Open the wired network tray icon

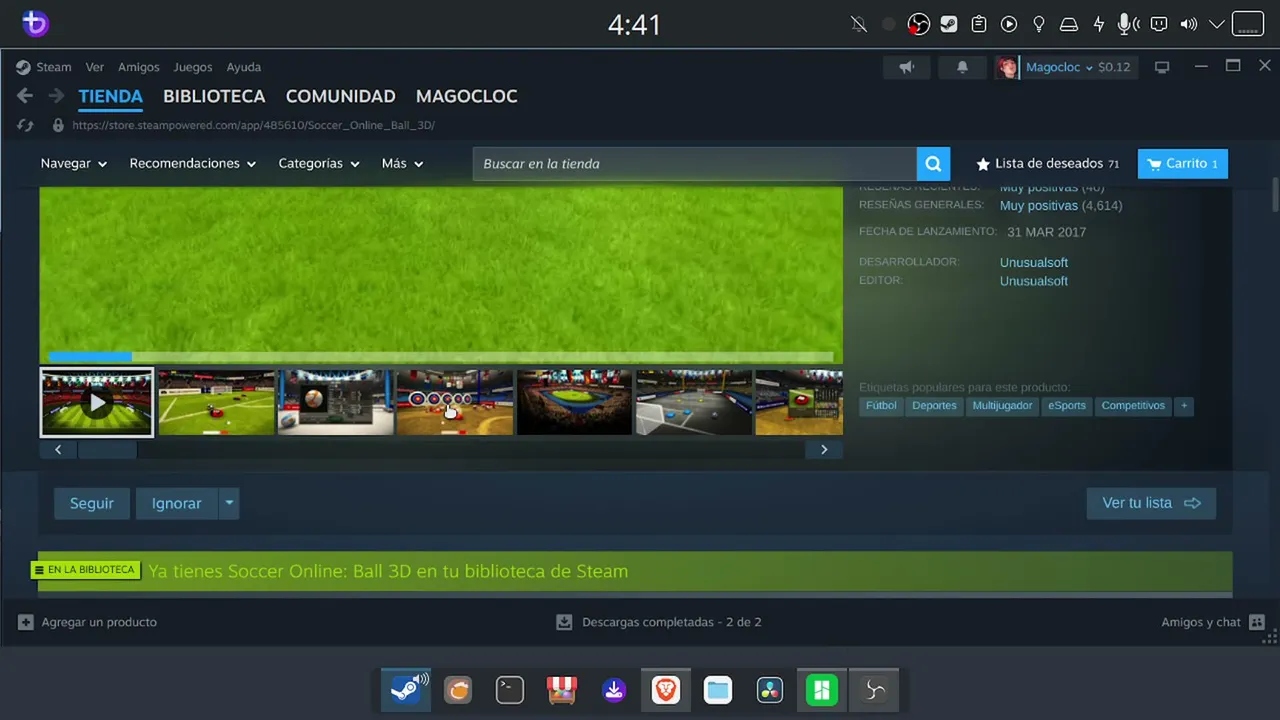click(1159, 24)
